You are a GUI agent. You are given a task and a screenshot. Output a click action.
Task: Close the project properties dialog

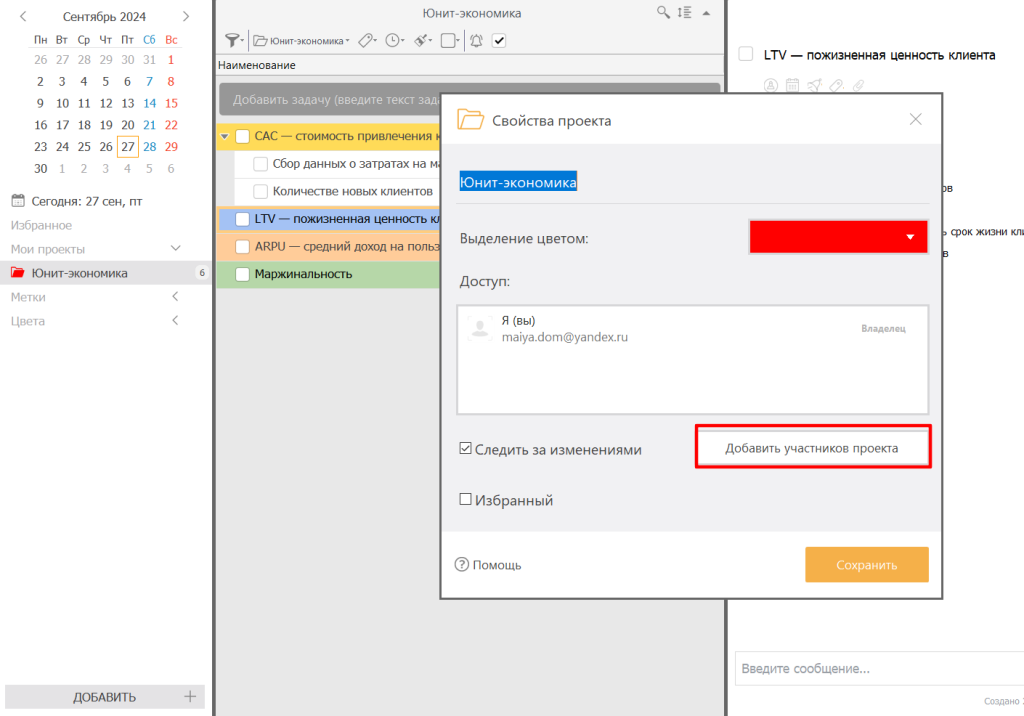pyautogui.click(x=915, y=120)
